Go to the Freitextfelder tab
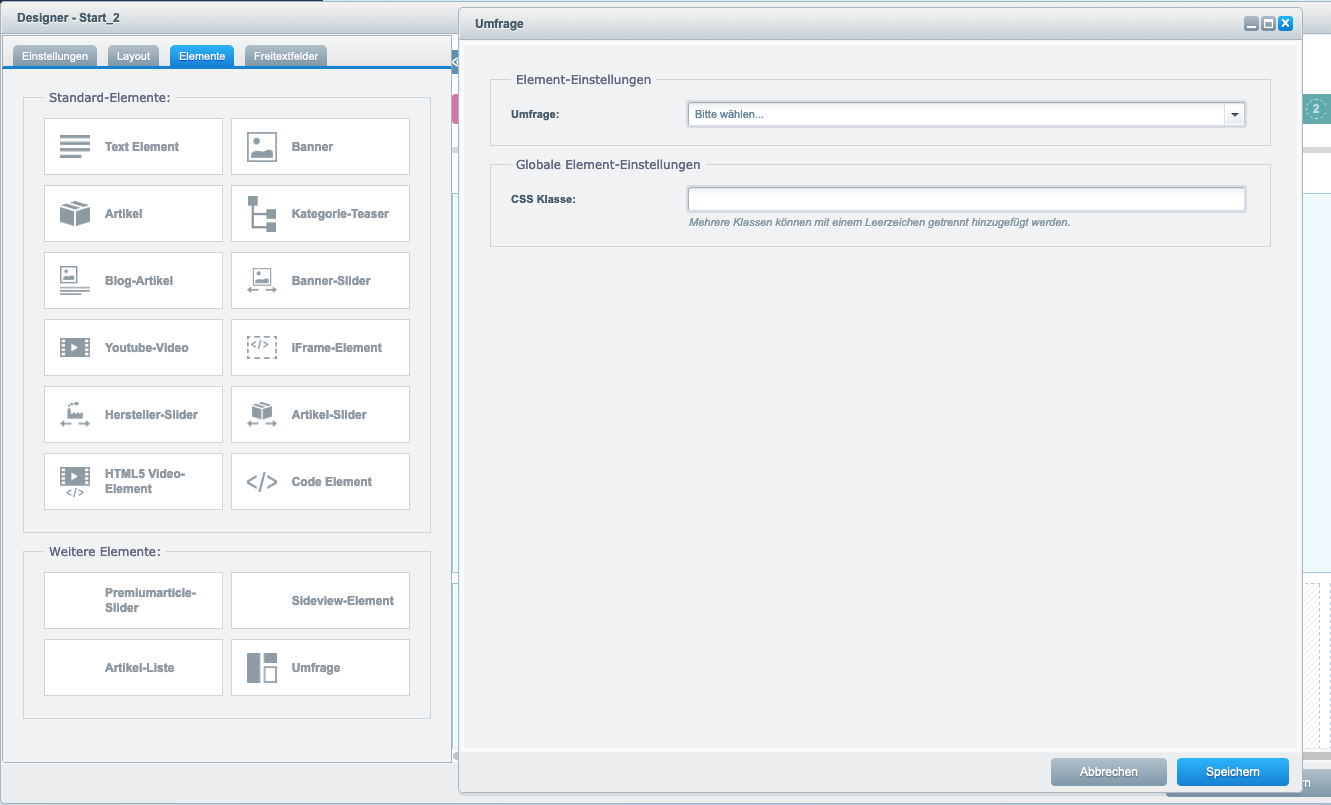This screenshot has height=805, width=1331. coord(286,56)
